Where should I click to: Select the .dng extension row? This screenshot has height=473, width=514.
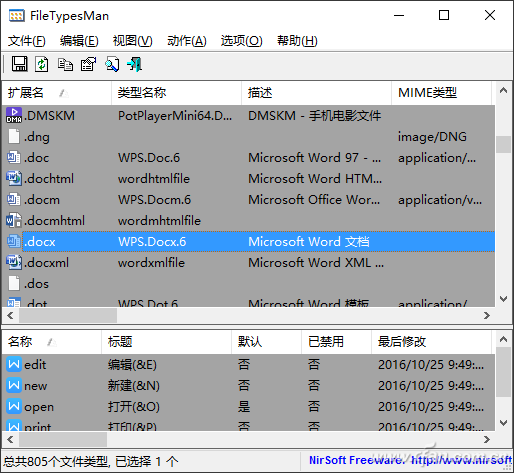(x=248, y=136)
